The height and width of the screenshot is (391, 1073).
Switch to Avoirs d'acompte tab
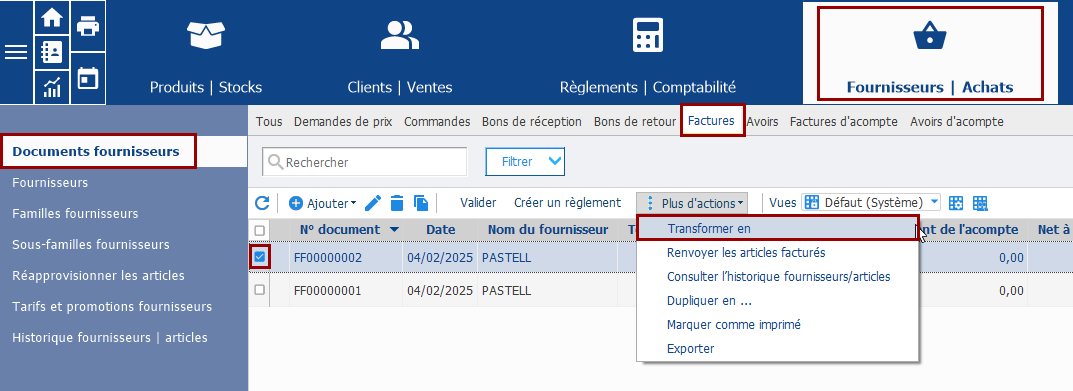click(957, 122)
